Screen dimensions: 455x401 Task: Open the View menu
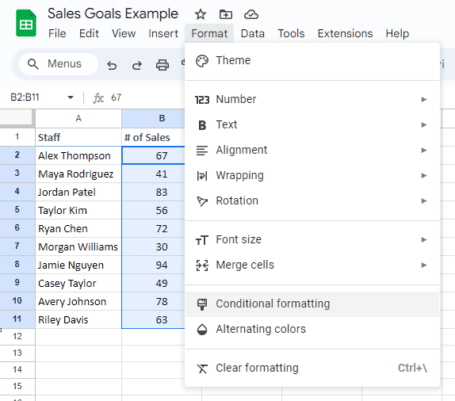[x=123, y=33]
